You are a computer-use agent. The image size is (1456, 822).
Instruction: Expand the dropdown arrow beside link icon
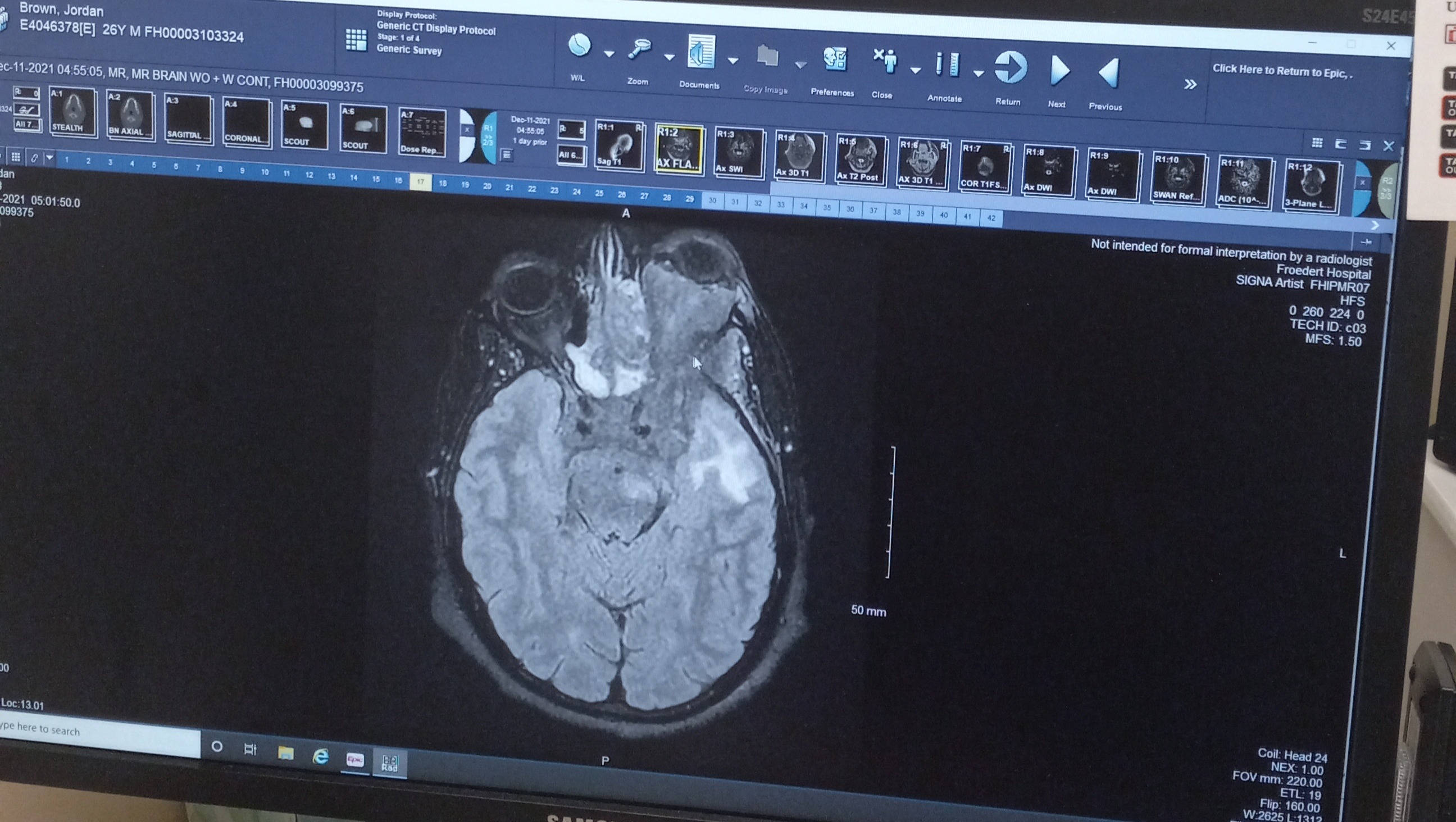click(x=49, y=158)
